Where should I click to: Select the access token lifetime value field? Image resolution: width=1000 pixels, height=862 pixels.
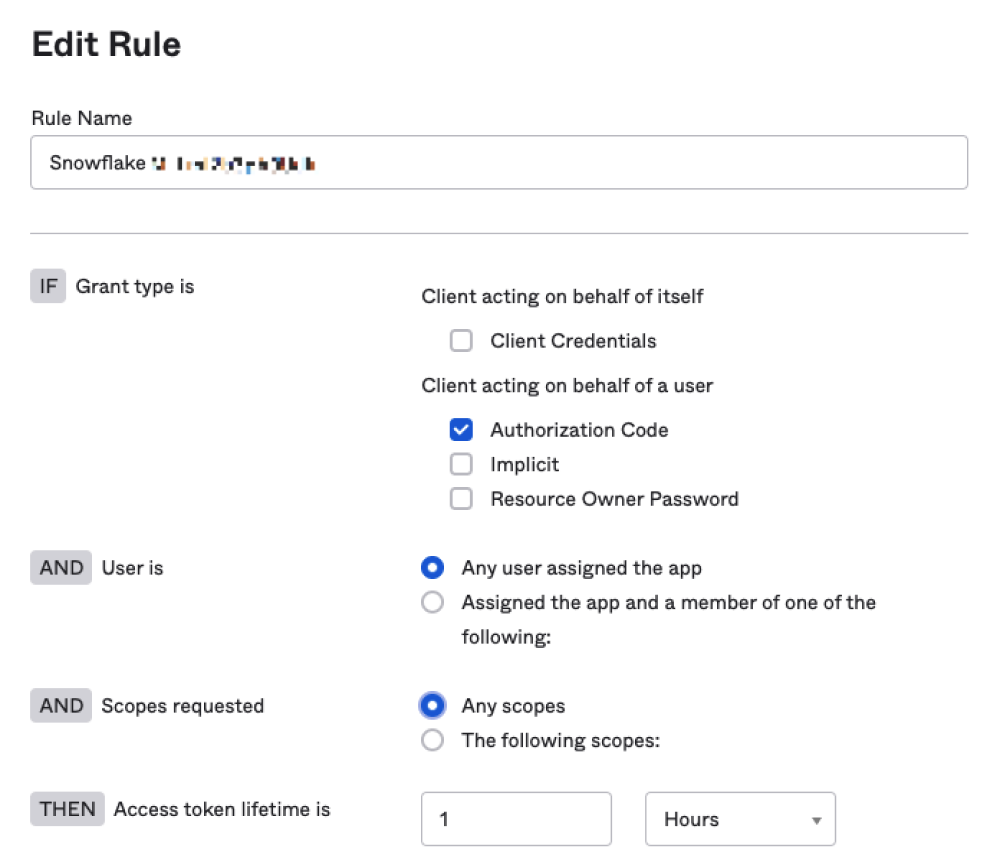coord(516,818)
